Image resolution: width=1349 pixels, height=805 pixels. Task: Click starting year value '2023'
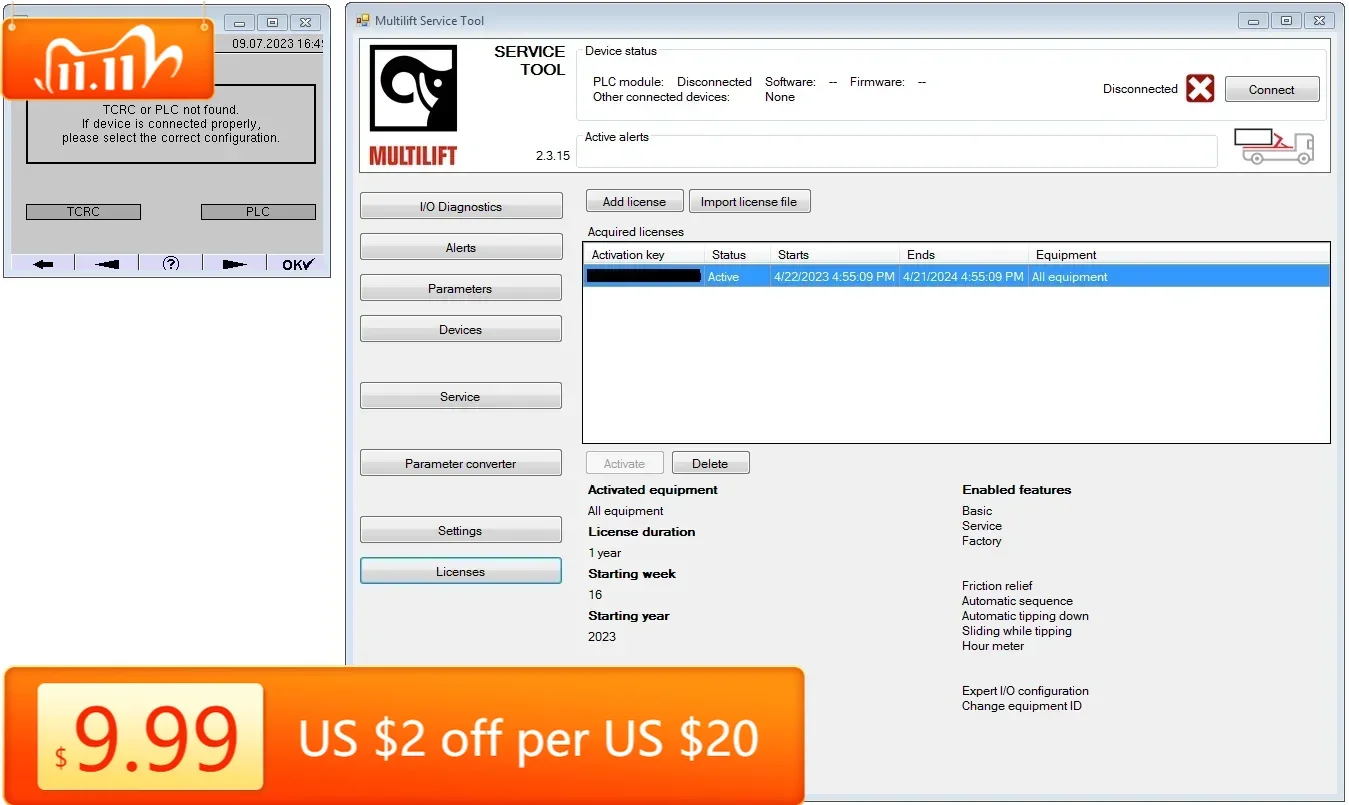coord(602,637)
